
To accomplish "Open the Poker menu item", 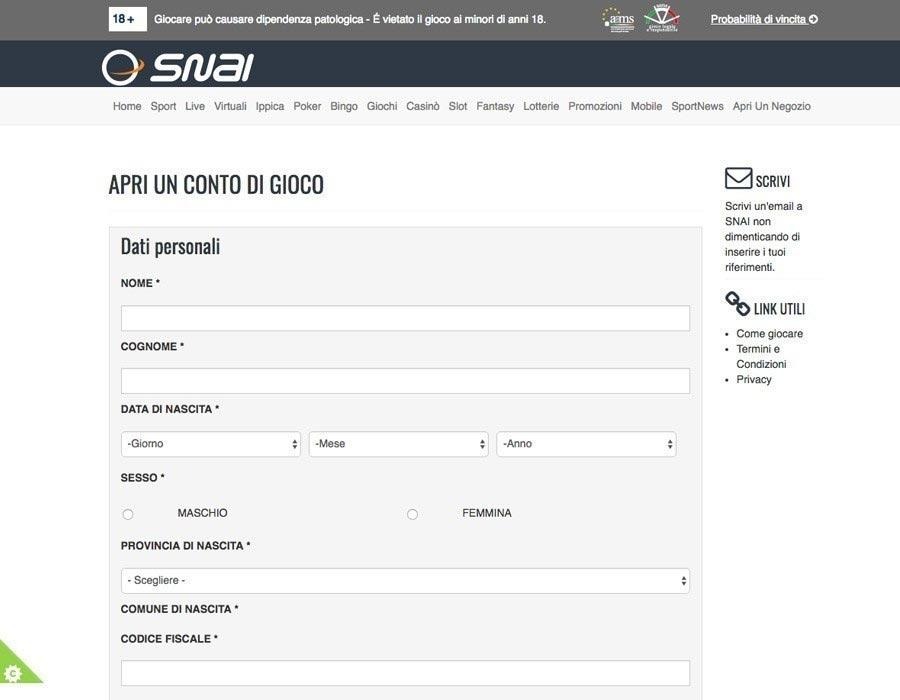I will (x=307, y=105).
